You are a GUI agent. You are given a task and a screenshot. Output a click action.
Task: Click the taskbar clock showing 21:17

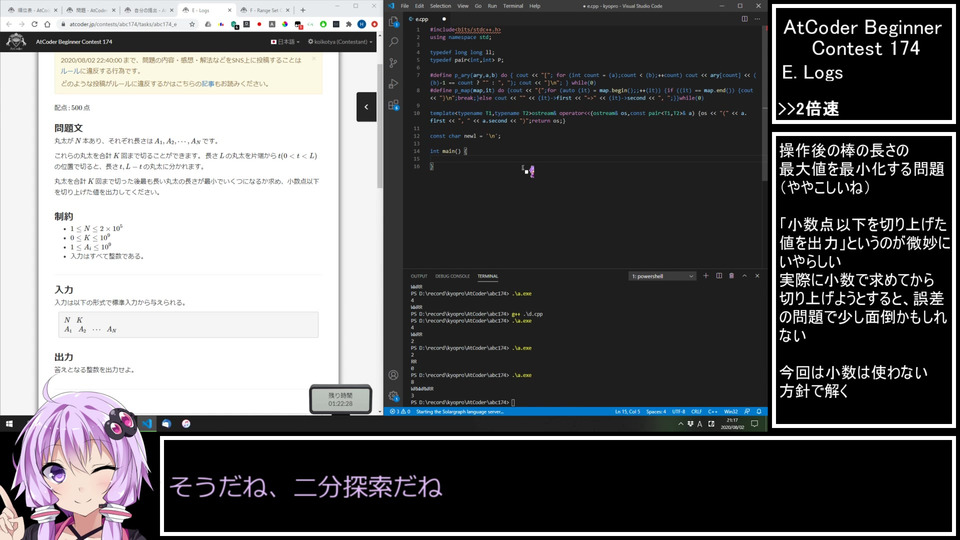pyautogui.click(x=732, y=424)
